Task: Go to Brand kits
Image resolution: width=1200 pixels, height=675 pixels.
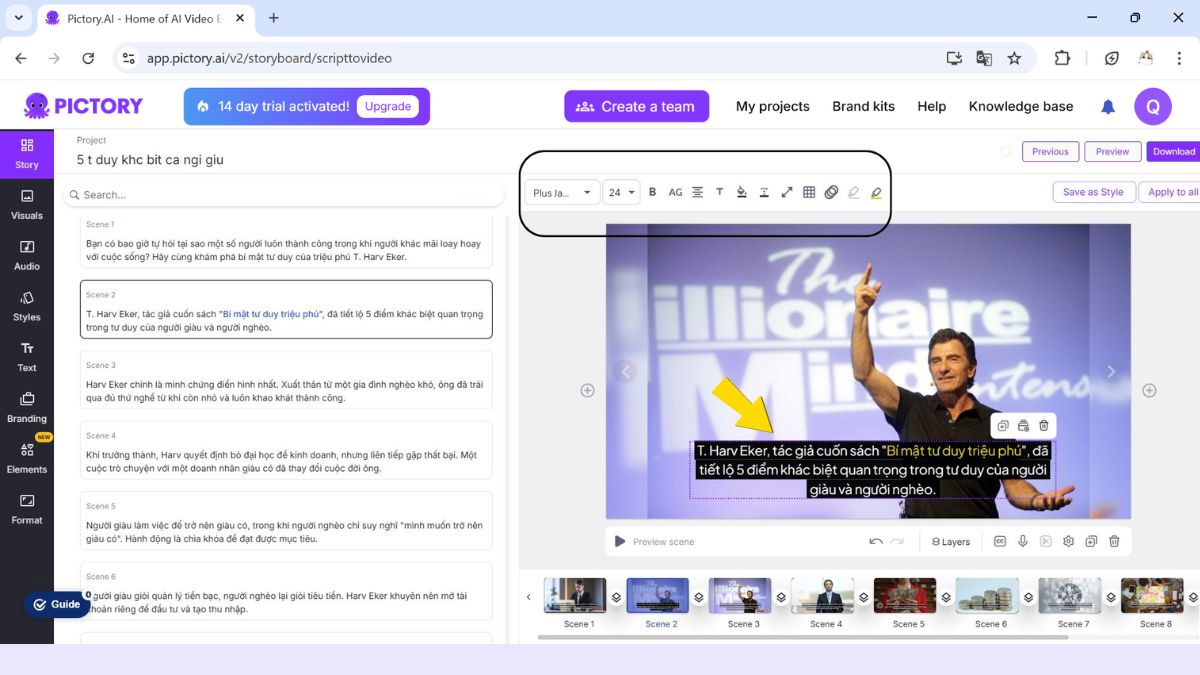Action: 863,106
